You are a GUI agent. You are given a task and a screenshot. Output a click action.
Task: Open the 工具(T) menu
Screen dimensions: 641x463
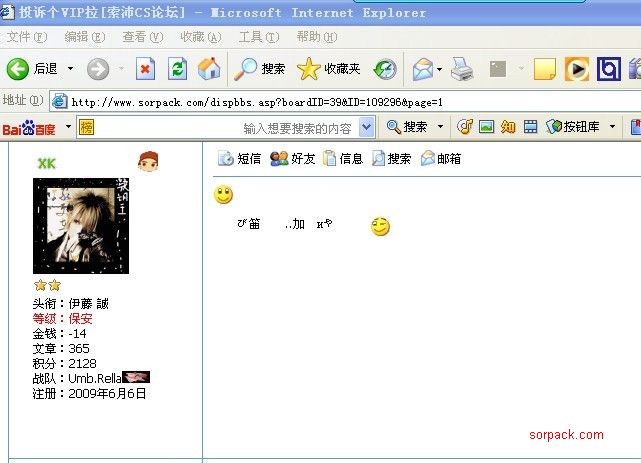(x=258, y=37)
